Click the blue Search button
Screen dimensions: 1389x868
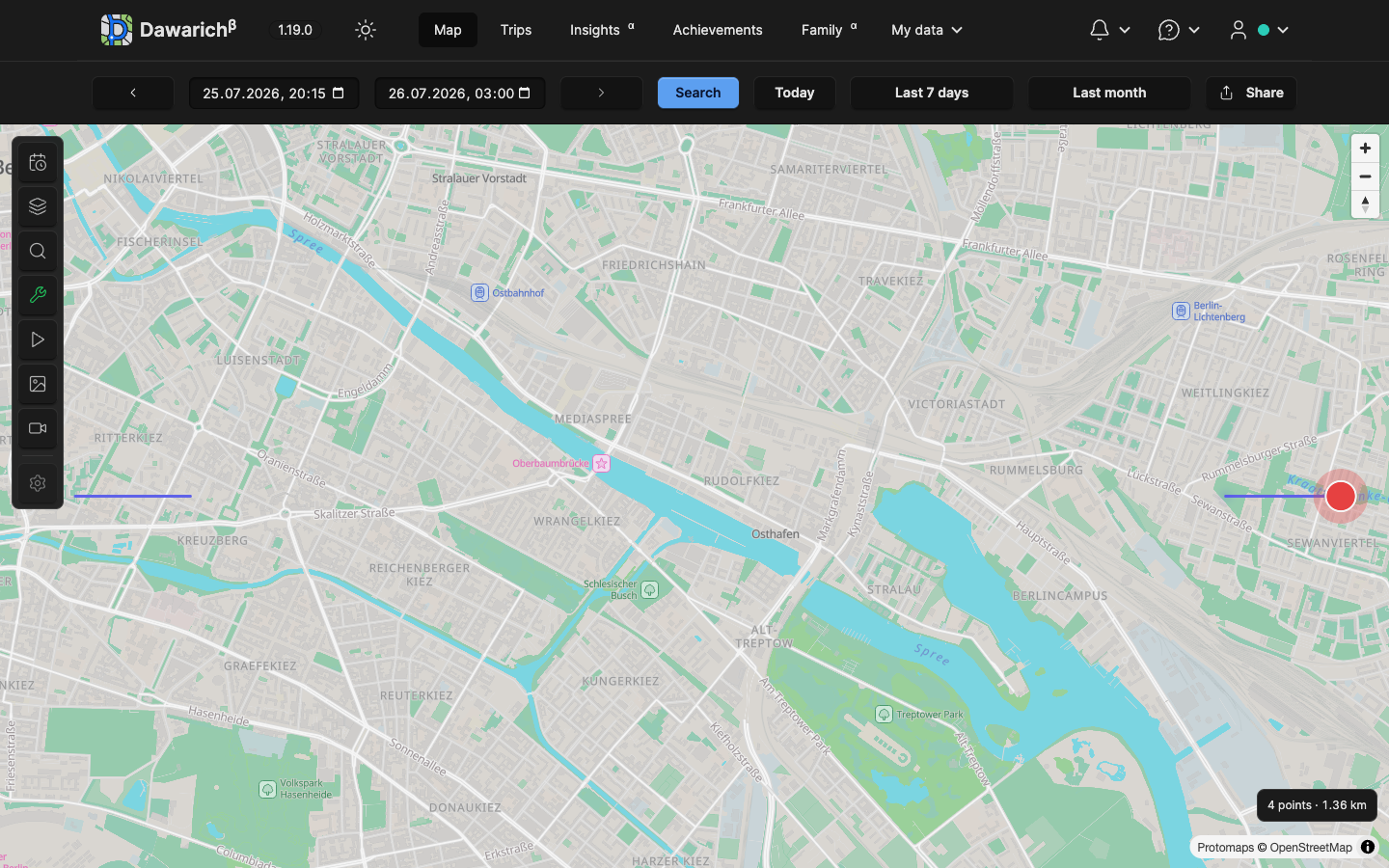coord(698,93)
